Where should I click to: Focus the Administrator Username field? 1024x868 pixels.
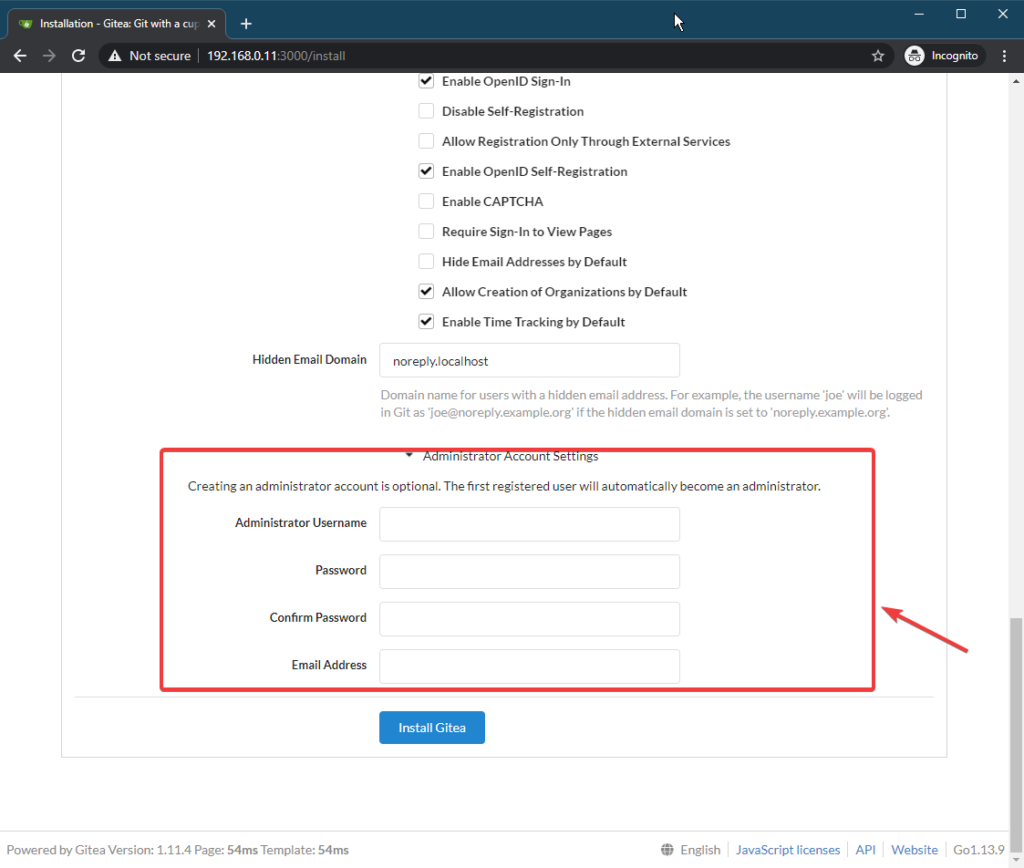point(529,524)
